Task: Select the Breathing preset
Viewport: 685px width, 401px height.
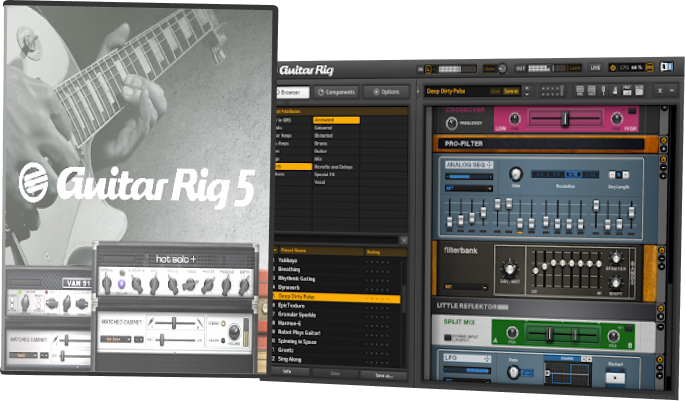Action: coord(289,269)
